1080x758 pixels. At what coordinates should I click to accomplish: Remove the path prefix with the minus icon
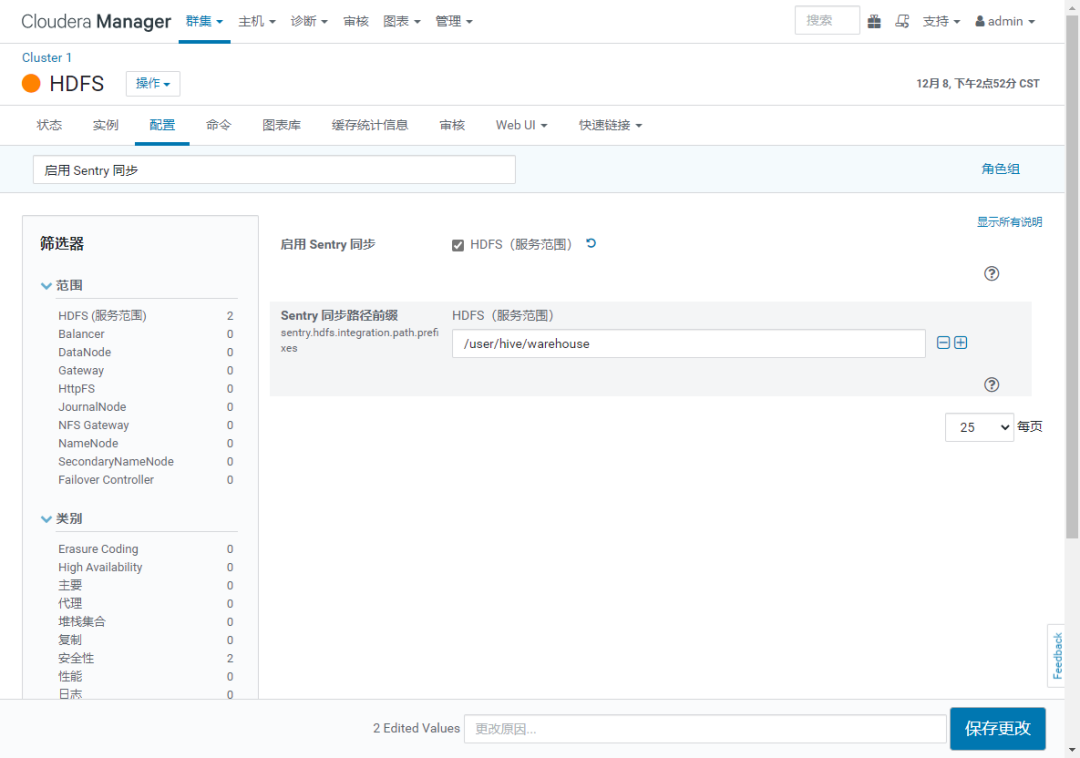coord(944,342)
